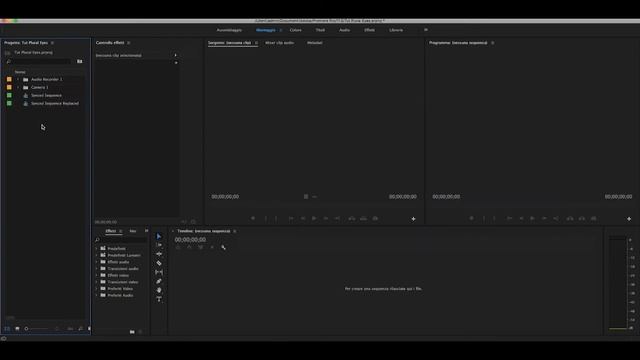
Task: Open workspace overflow chevron menu
Action: pyautogui.click(x=426, y=30)
